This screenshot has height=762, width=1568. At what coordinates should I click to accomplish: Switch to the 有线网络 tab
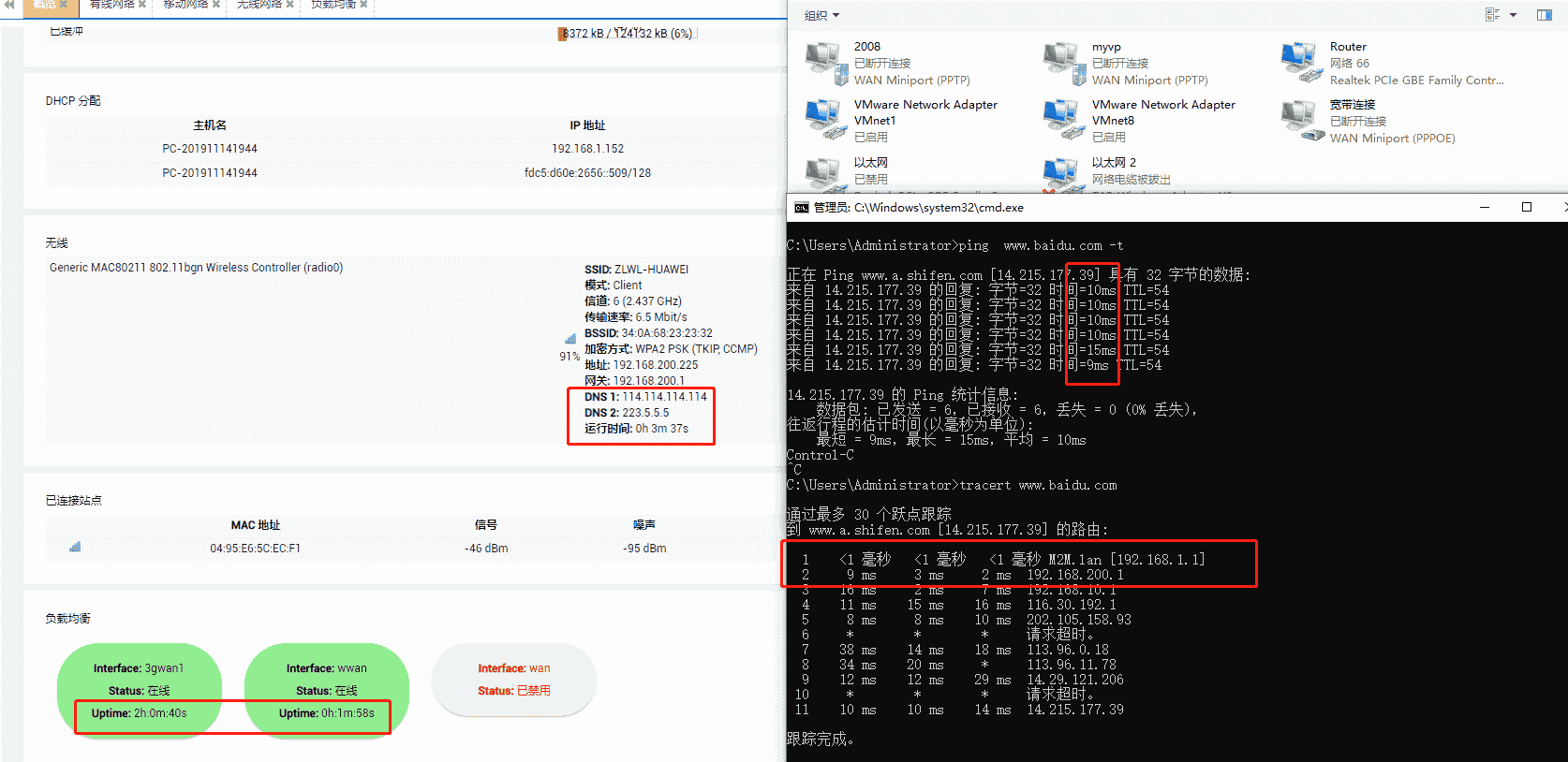click(x=111, y=5)
